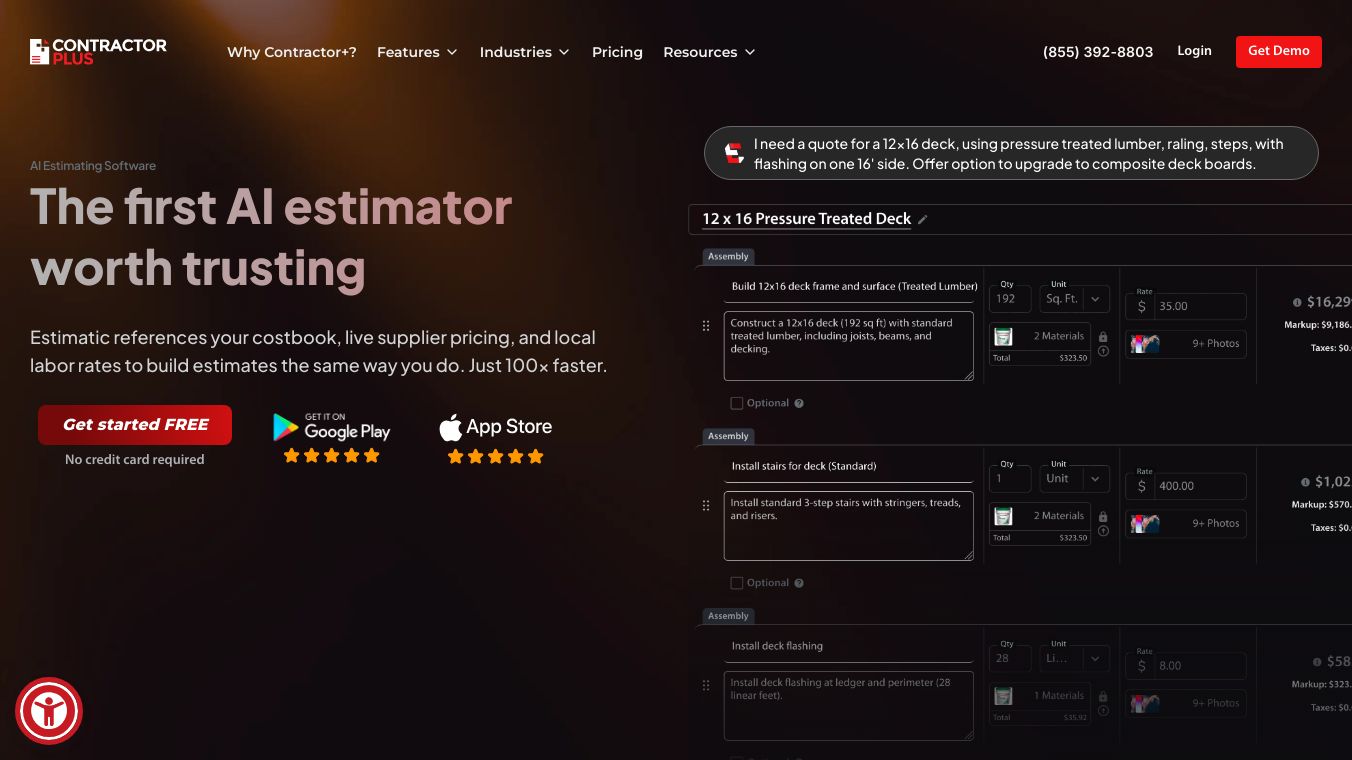Click the Total $35.92 text in the flashing row
1352x760 pixels.
click(1040, 717)
